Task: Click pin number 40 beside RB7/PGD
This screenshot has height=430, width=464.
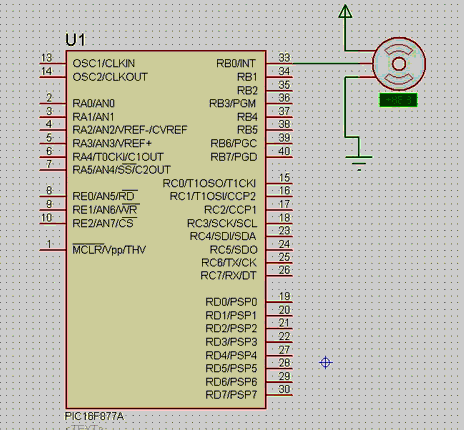Action: [x=284, y=151]
